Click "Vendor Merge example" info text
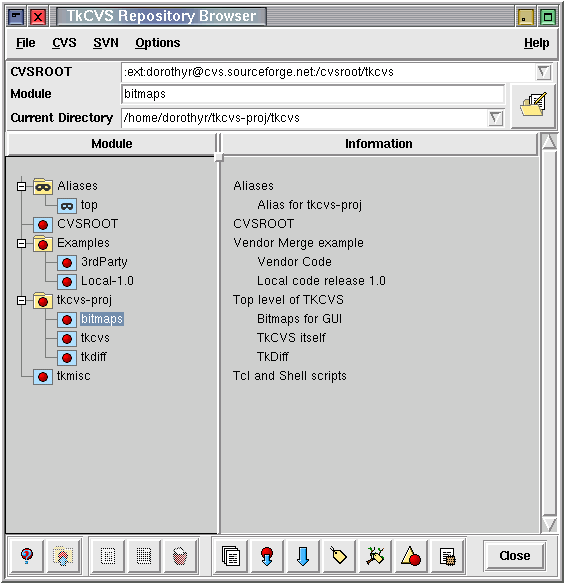Screen dimensions: 564x583 [x=298, y=243]
